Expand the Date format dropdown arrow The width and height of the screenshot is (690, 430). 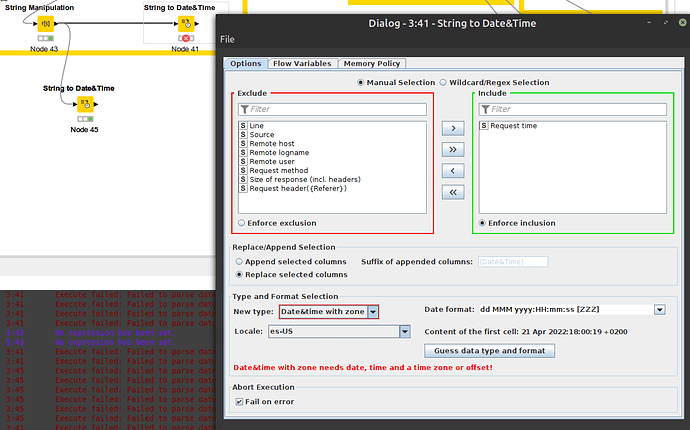tap(659, 310)
